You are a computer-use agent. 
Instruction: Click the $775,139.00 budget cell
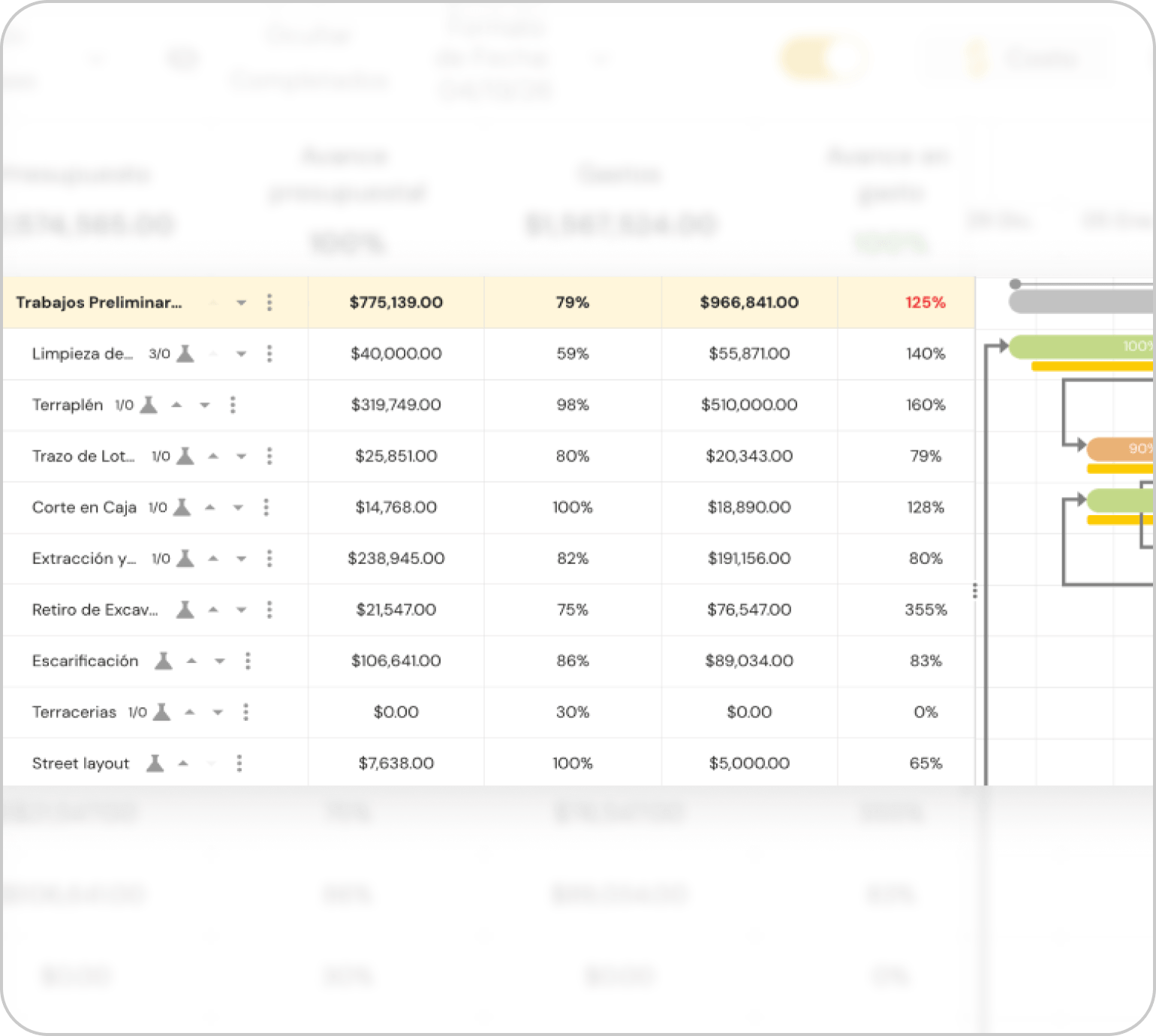click(x=396, y=303)
